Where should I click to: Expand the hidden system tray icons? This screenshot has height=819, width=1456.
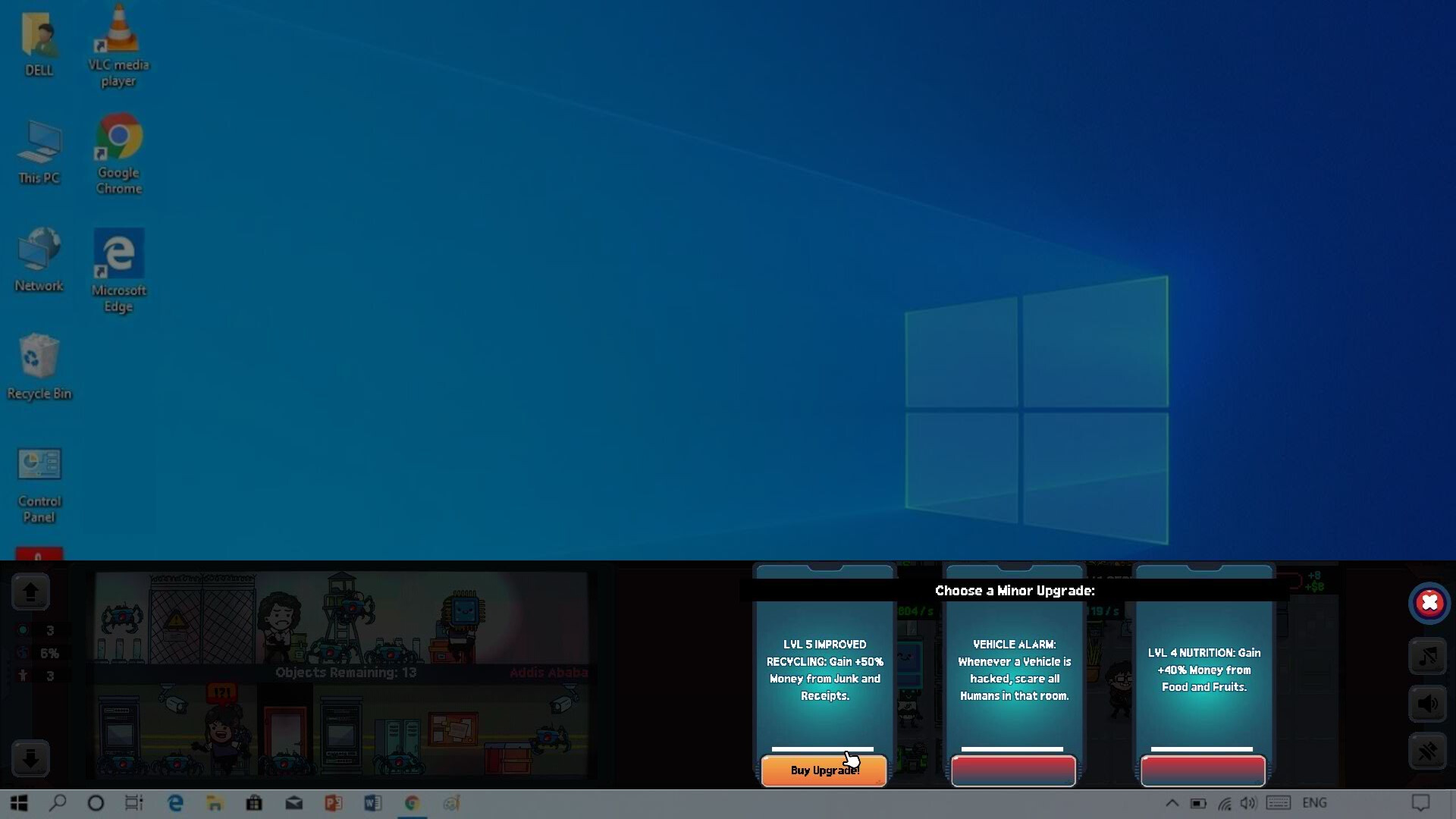tap(1171, 803)
